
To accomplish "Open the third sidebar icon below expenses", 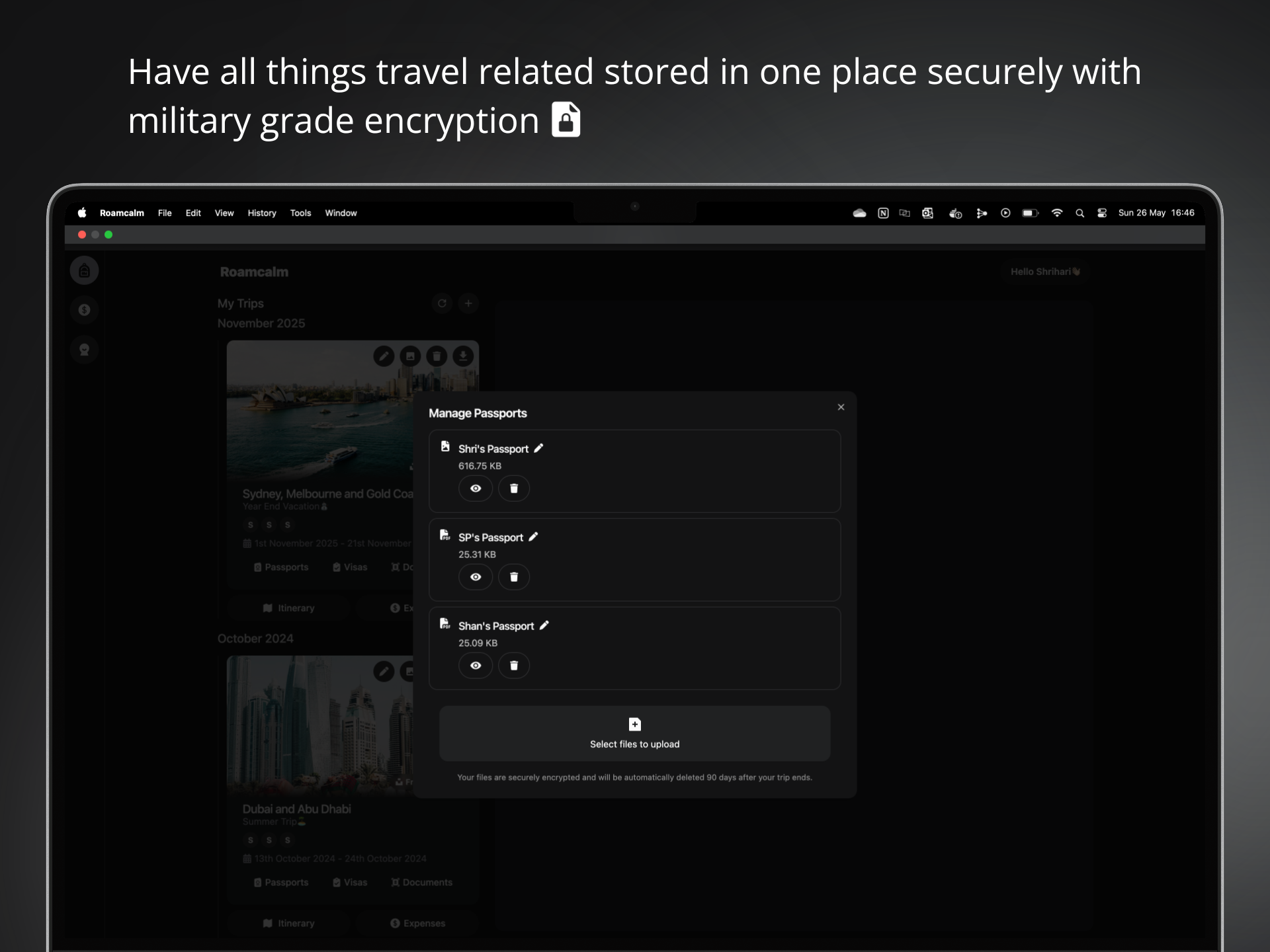I will coord(84,350).
